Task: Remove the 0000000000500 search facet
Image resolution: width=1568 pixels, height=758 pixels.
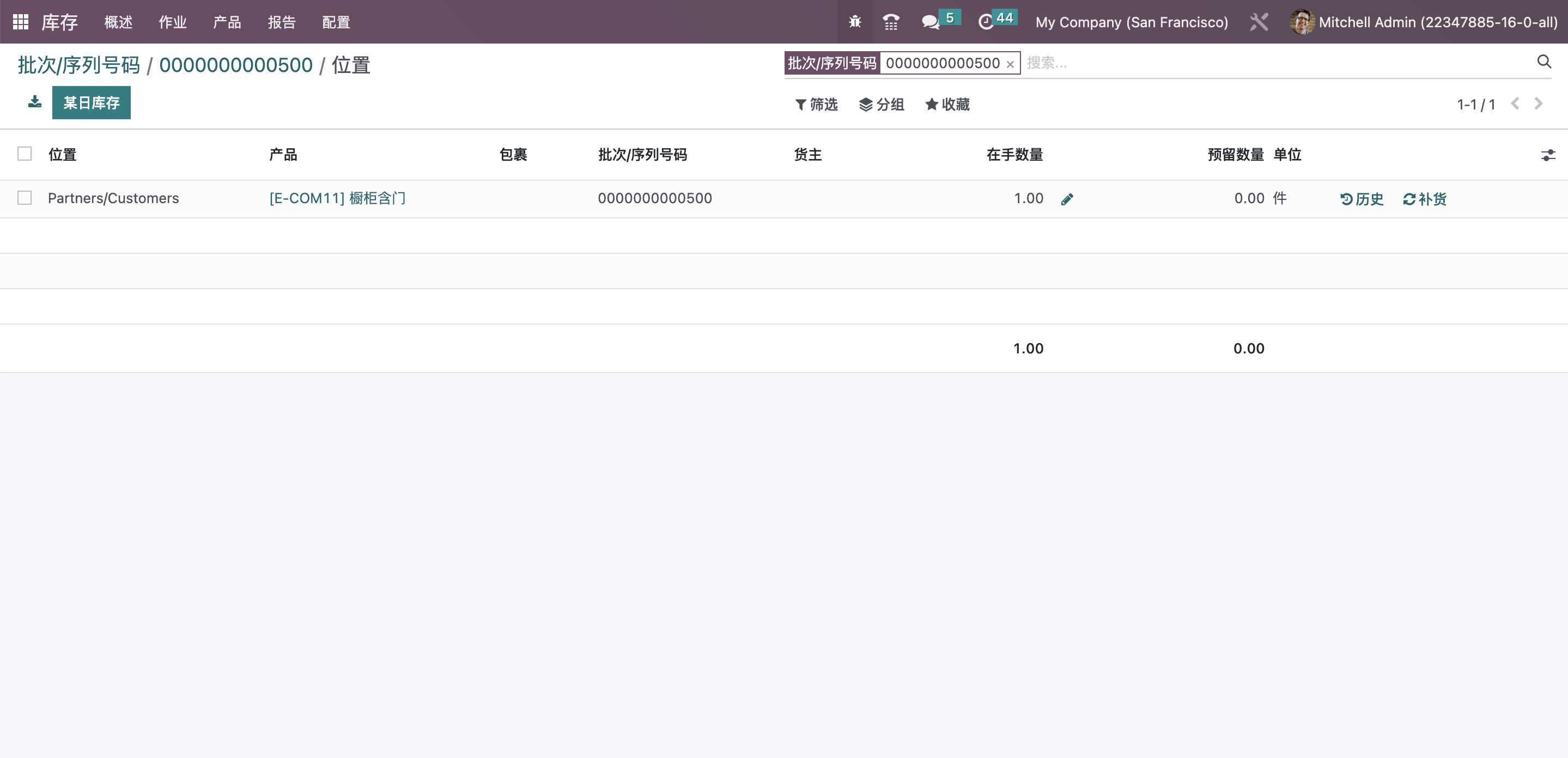Action: pos(1010,64)
